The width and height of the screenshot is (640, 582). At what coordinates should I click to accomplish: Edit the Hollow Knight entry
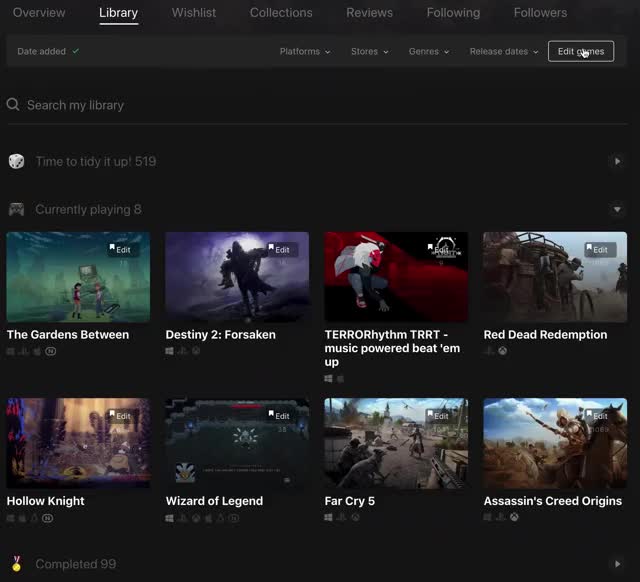(123, 416)
